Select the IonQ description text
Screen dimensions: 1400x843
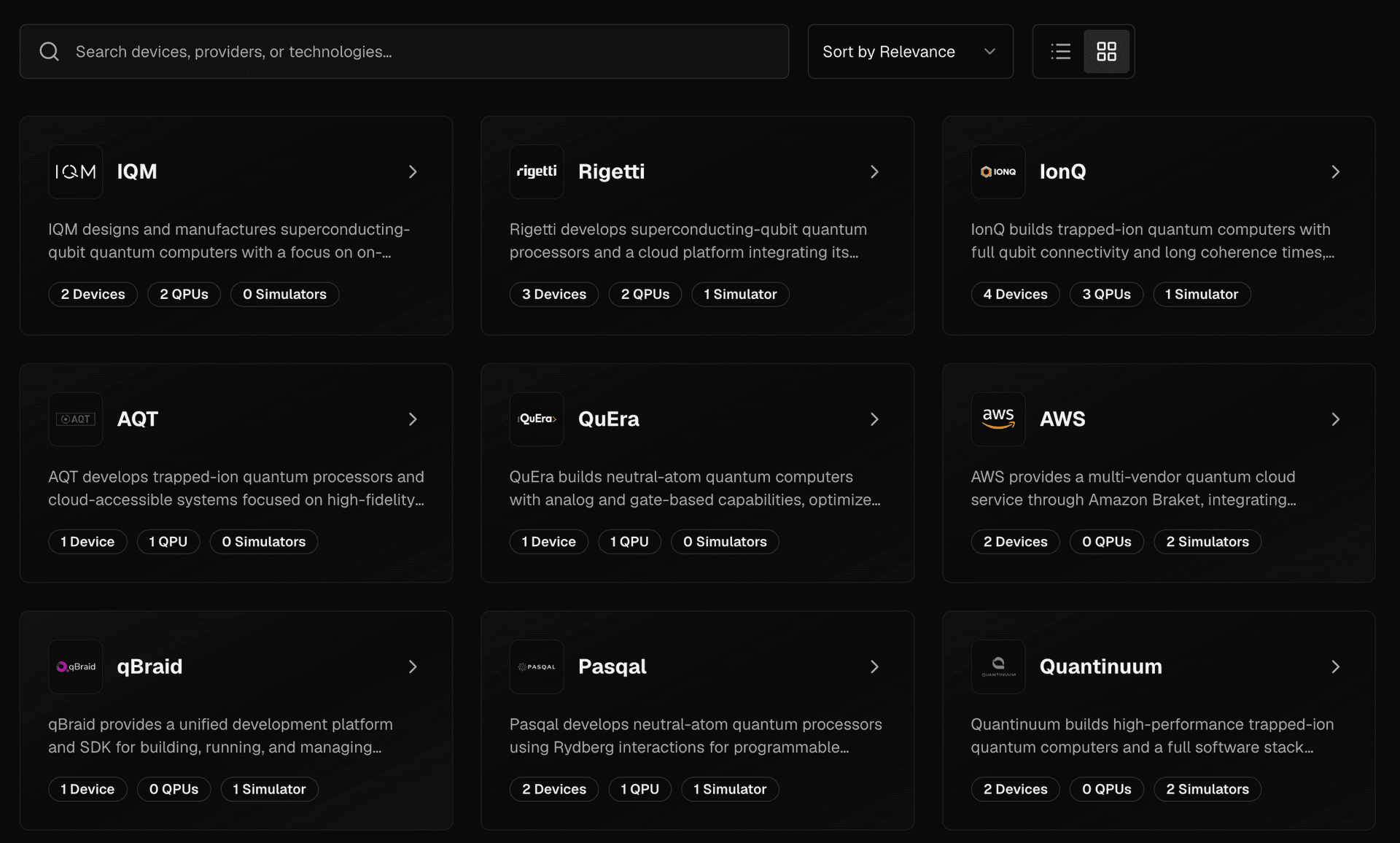click(x=1152, y=241)
